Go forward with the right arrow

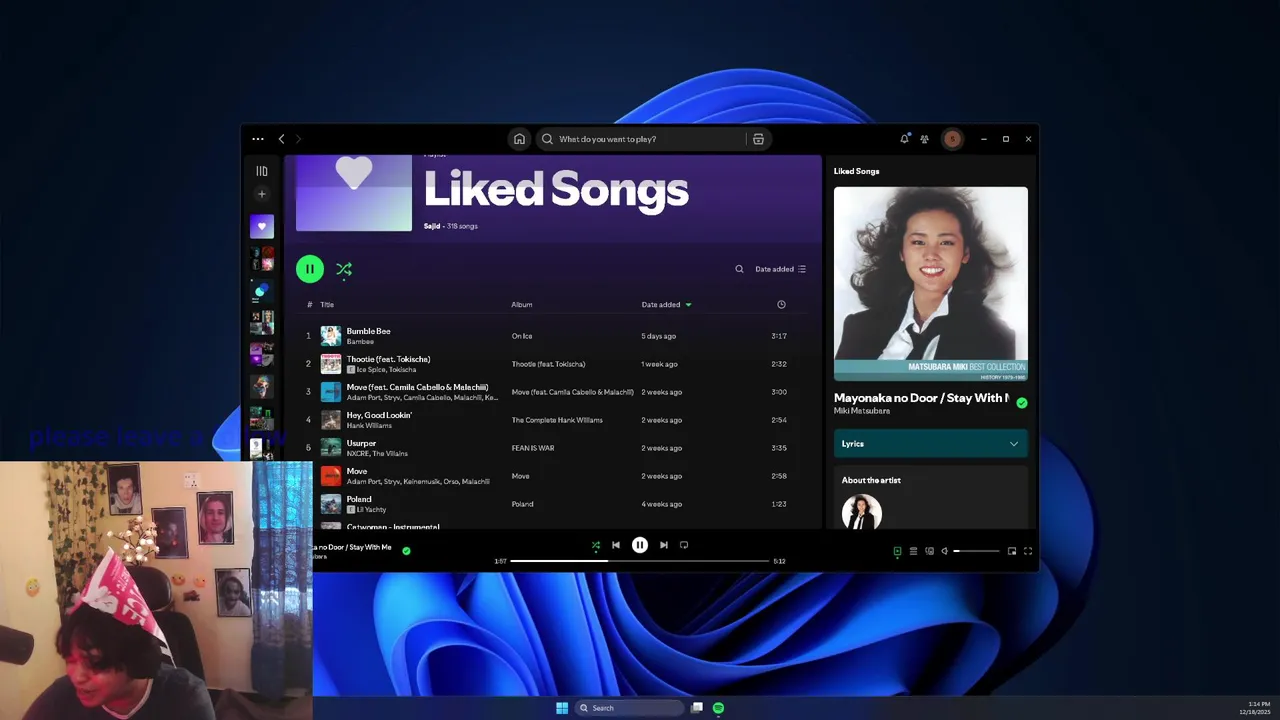click(x=298, y=139)
